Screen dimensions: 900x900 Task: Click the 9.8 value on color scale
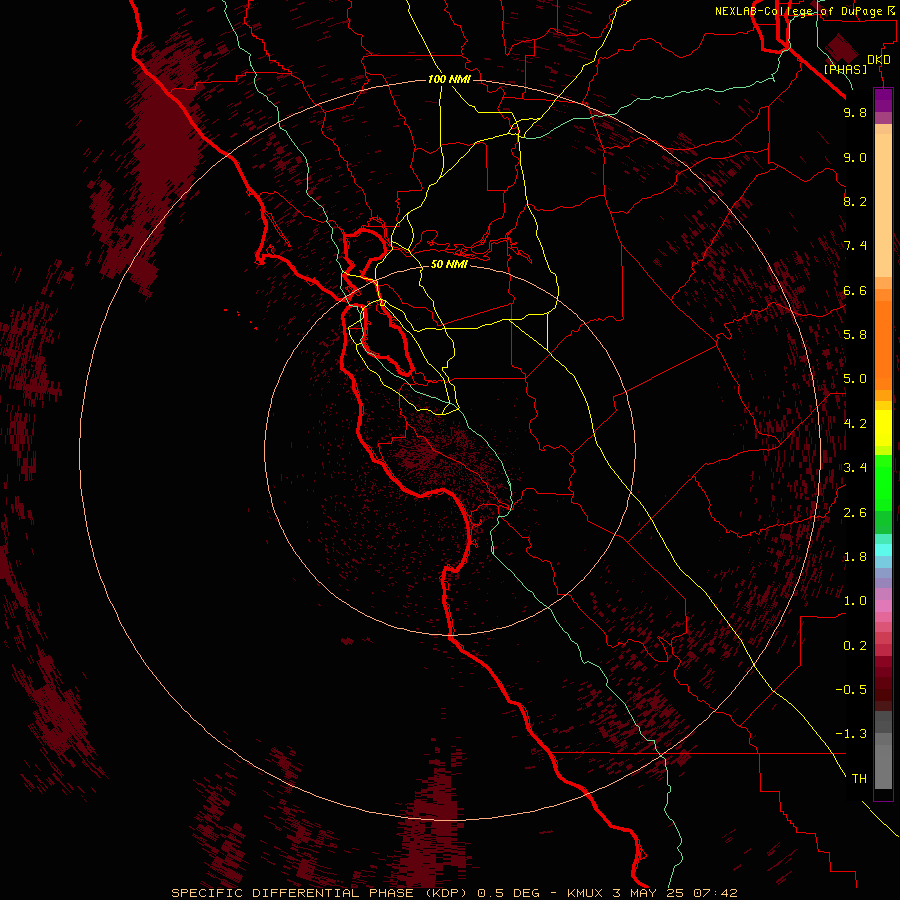855,112
